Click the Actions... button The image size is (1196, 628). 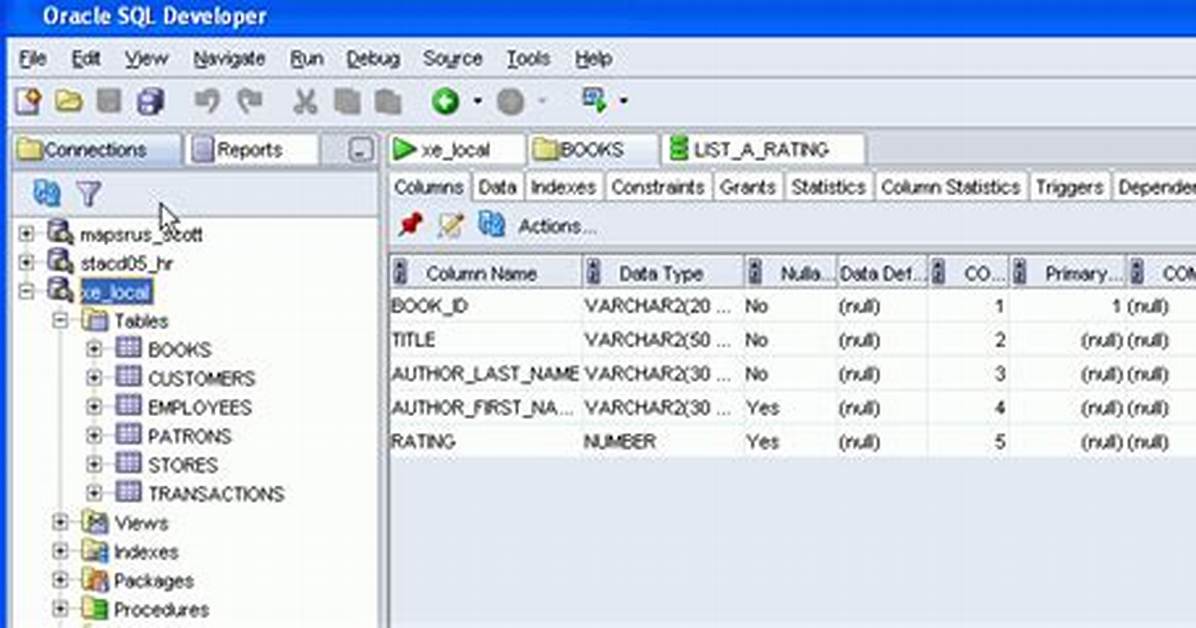(557, 226)
